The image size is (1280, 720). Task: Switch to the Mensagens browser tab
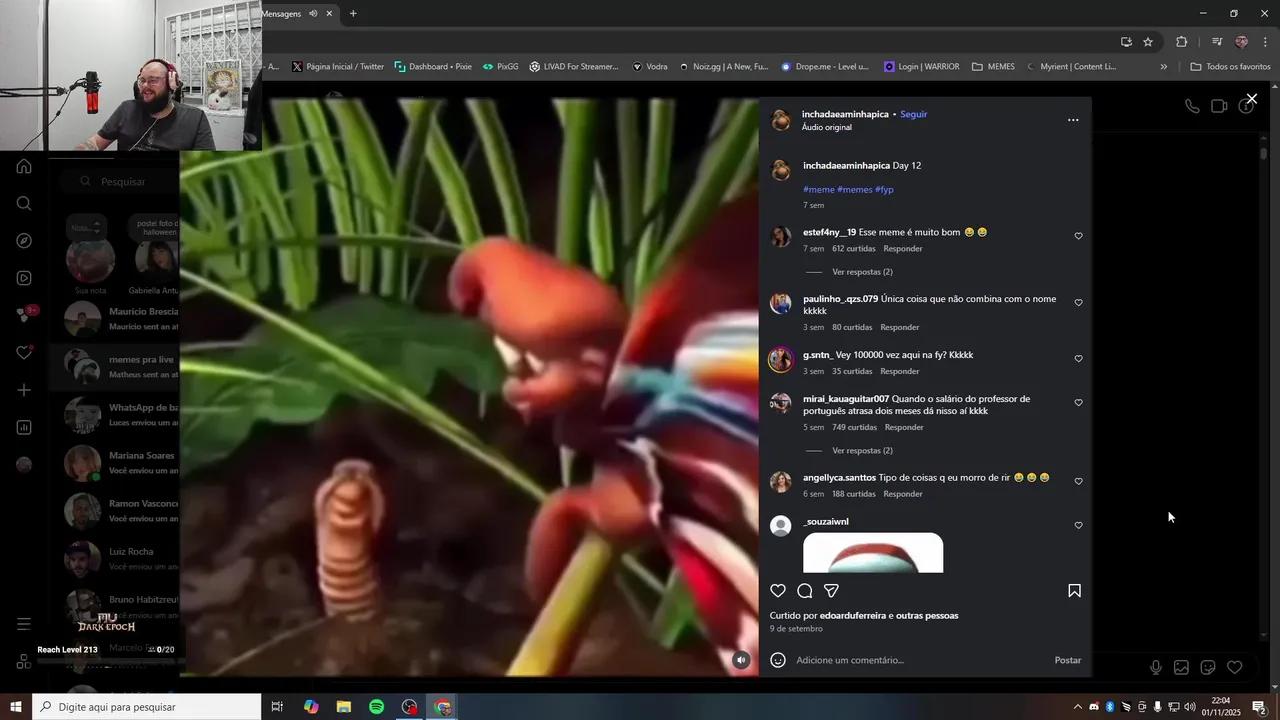point(282,13)
